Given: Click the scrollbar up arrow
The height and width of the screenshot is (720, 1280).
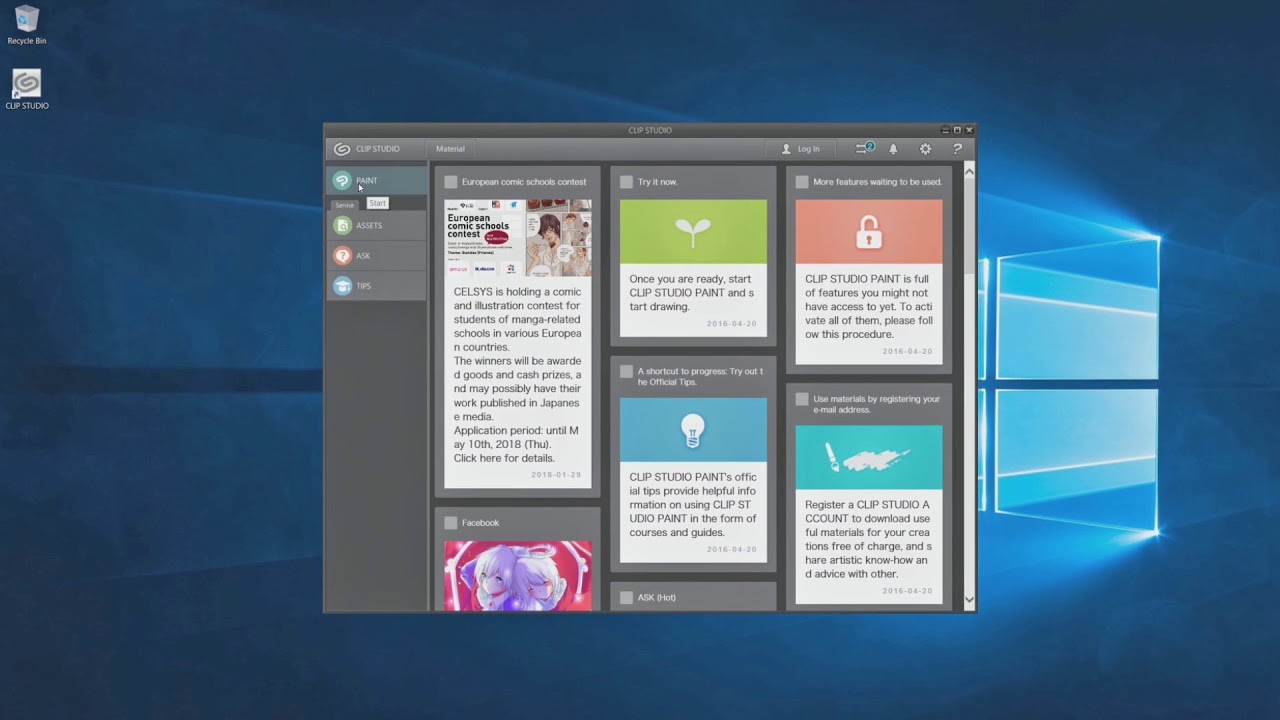Looking at the screenshot, I should [969, 172].
